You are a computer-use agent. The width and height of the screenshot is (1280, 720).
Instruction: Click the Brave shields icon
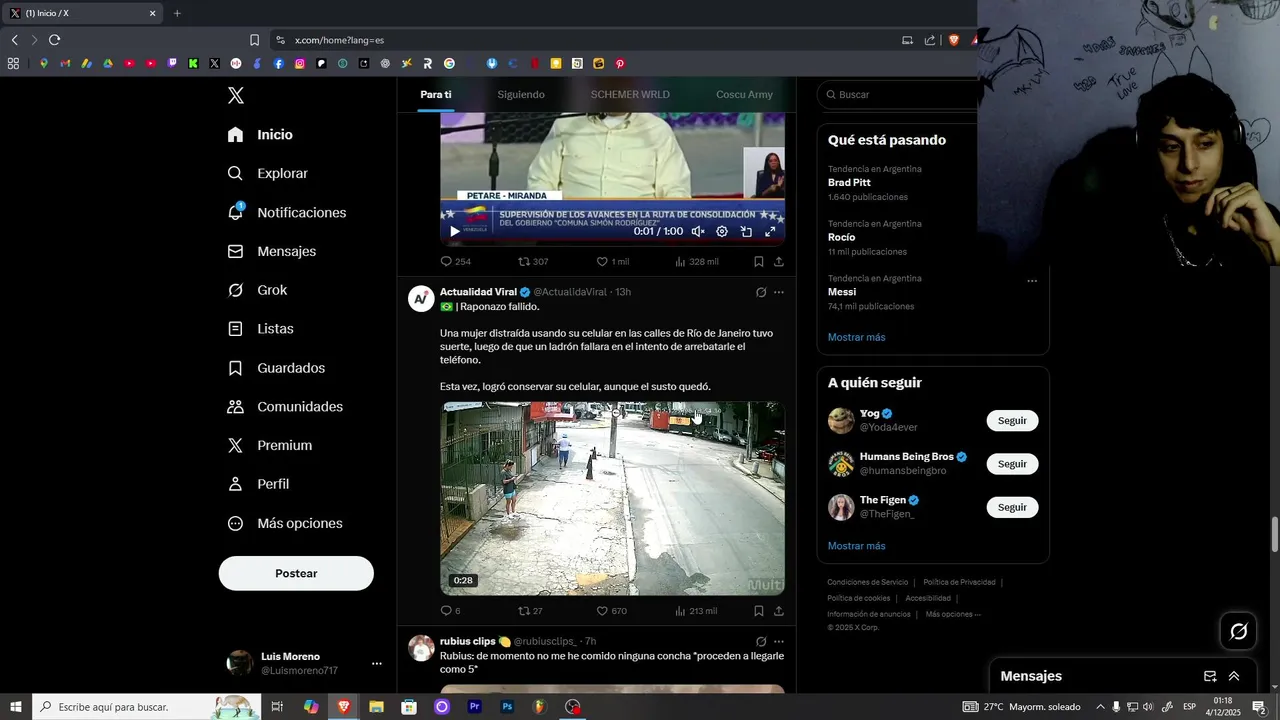coord(953,40)
